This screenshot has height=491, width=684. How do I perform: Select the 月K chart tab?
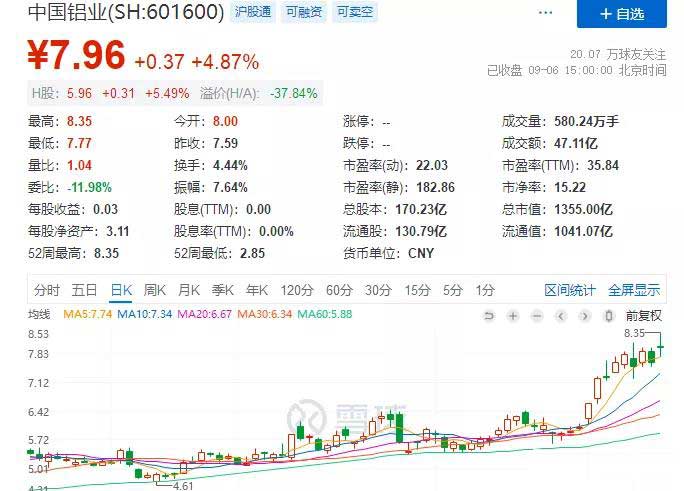[x=188, y=290]
